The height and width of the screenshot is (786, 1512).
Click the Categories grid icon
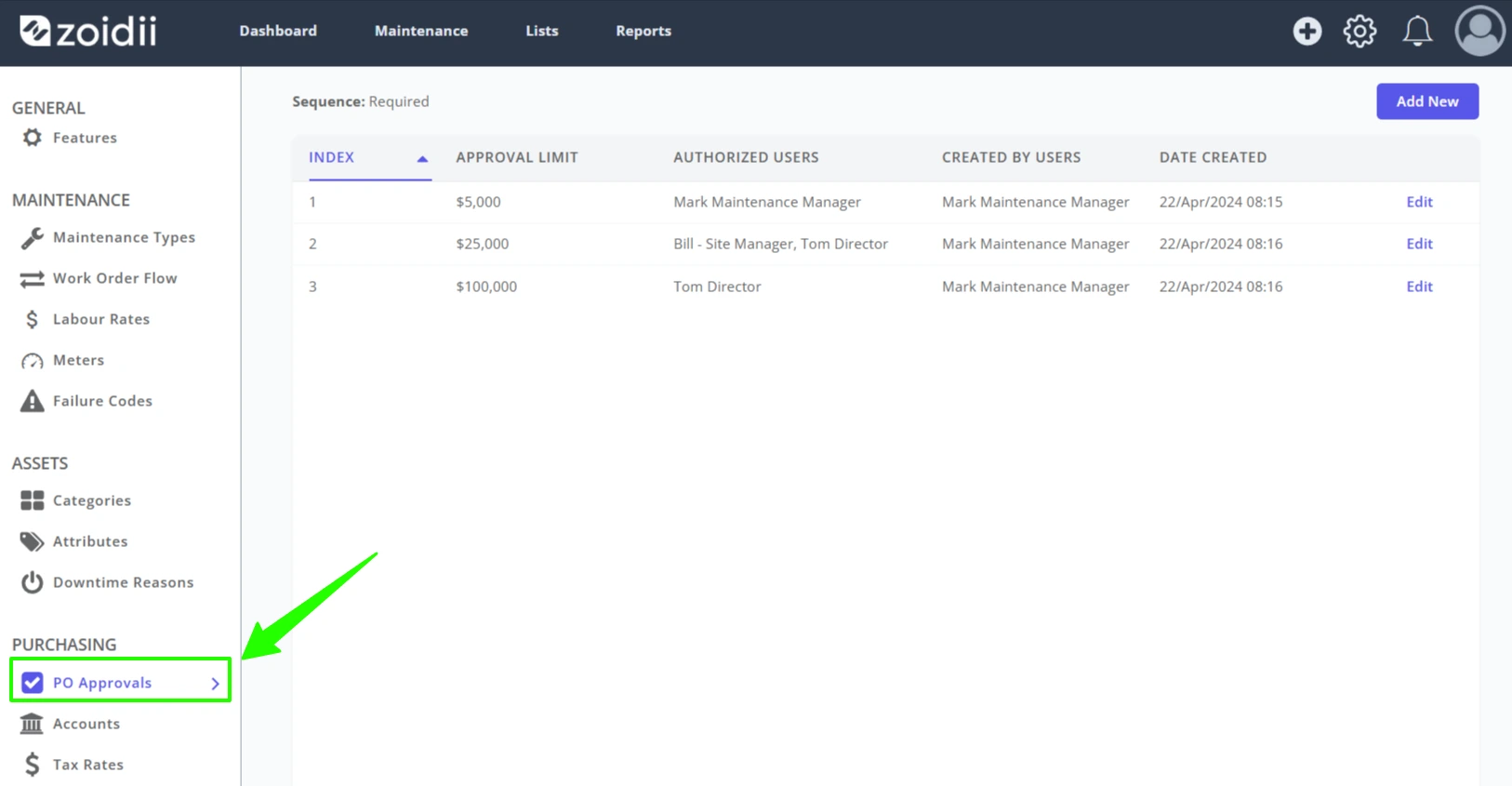[33, 500]
